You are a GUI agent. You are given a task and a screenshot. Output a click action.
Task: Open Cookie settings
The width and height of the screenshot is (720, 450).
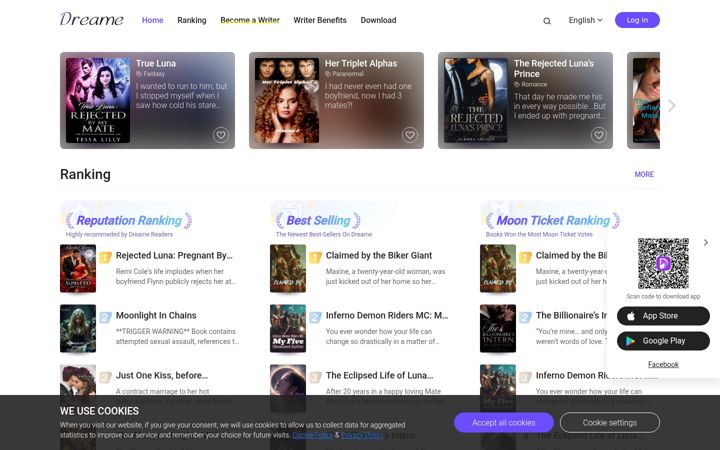(610, 422)
